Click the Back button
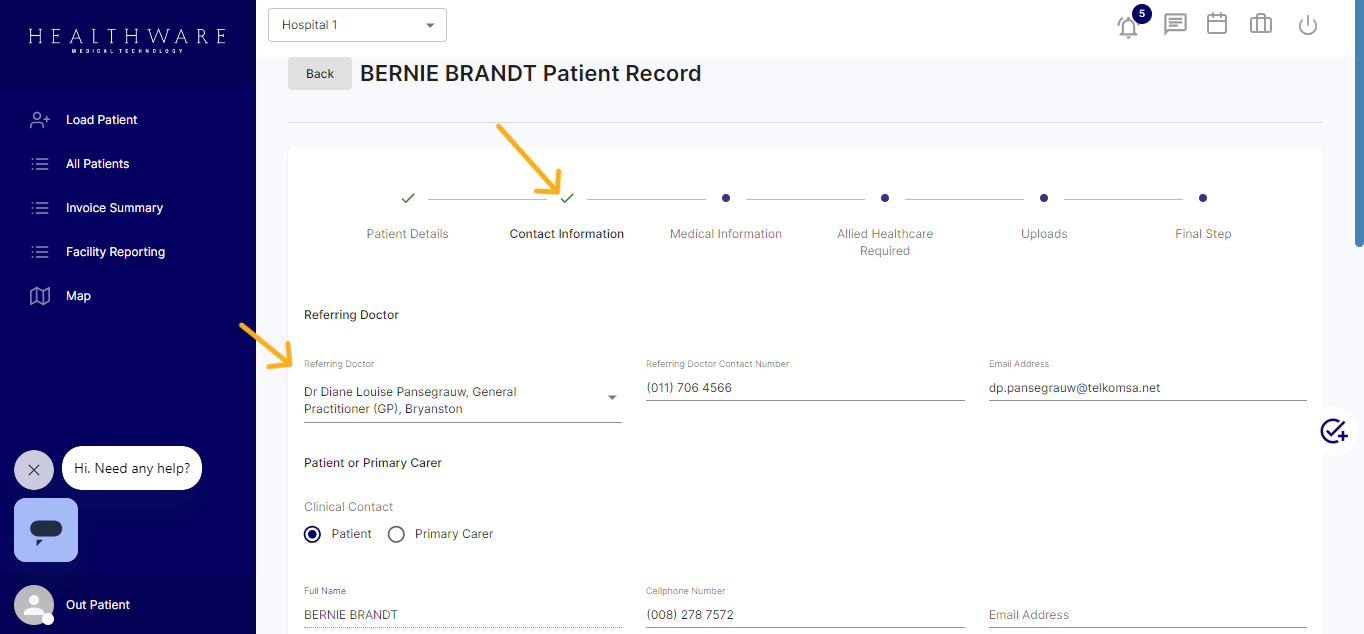 [320, 74]
